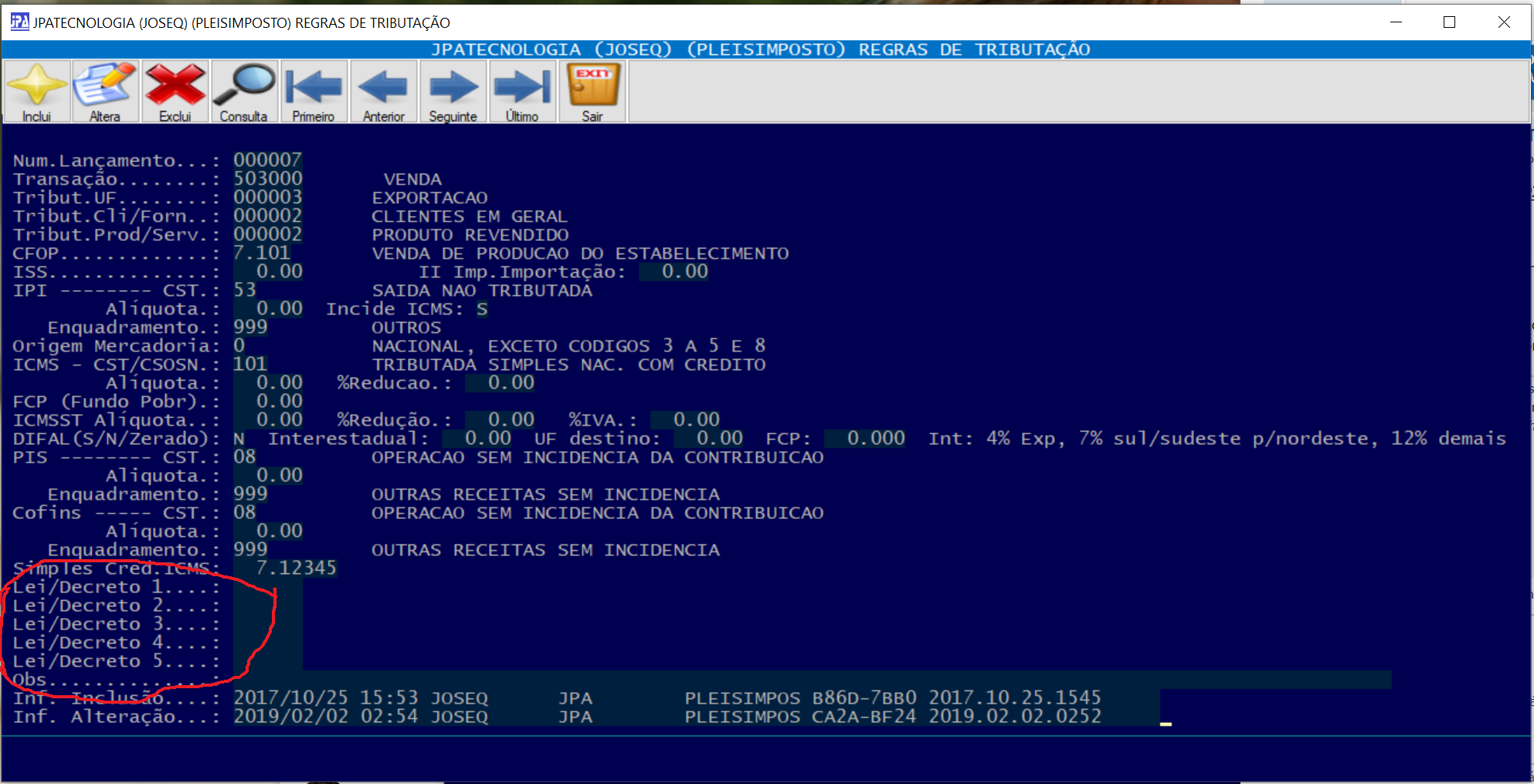
Task: Click the 'VENDA DE PRODUCAO DO ESTABELECIMENTO' text
Action: coord(580,253)
